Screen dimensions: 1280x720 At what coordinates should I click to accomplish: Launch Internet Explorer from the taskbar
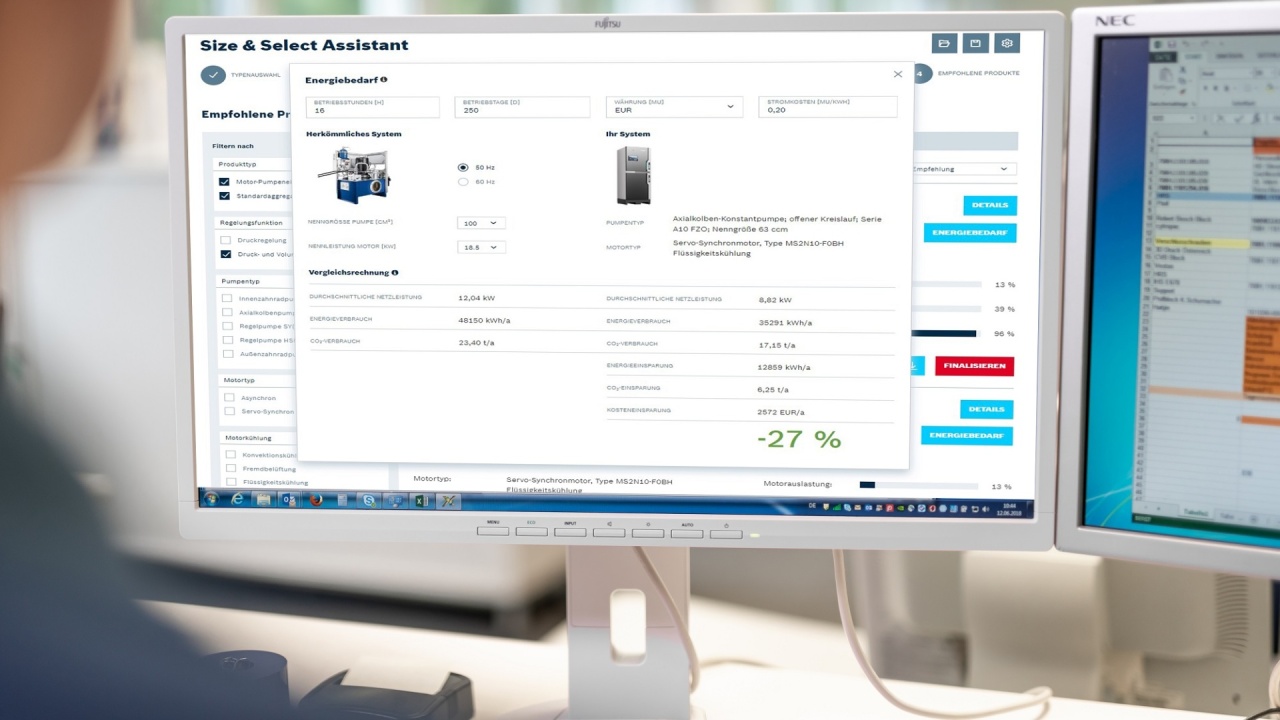pos(237,498)
